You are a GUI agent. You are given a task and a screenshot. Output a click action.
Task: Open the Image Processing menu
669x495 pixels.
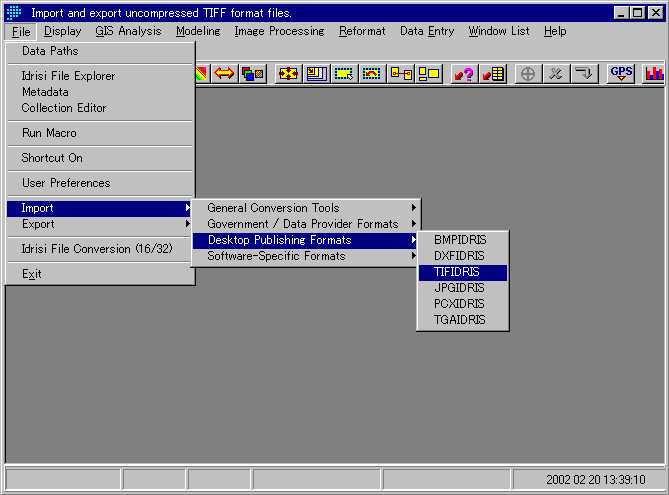click(279, 31)
